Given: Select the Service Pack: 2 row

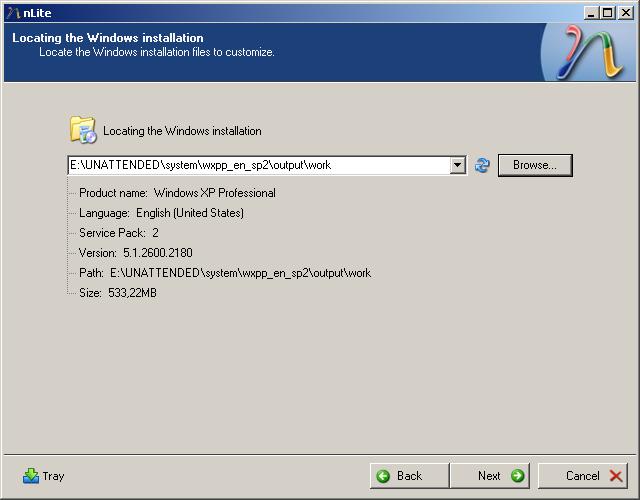Looking at the screenshot, I should [119, 233].
